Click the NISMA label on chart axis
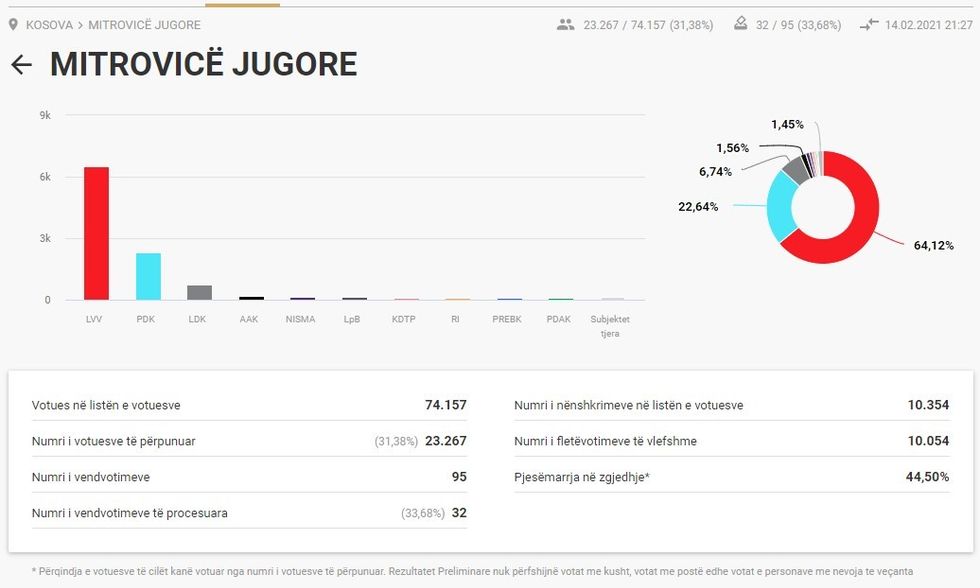The image size is (980, 588). click(x=300, y=320)
